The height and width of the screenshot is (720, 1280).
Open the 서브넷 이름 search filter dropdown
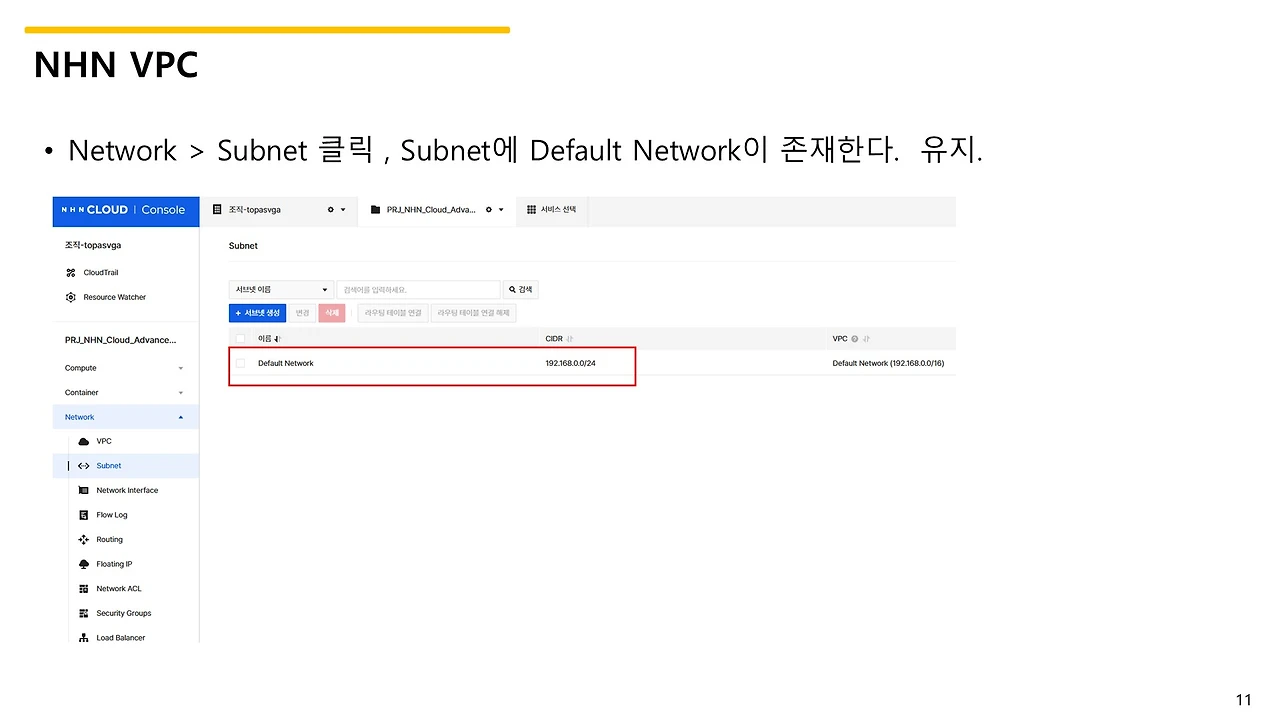click(280, 288)
